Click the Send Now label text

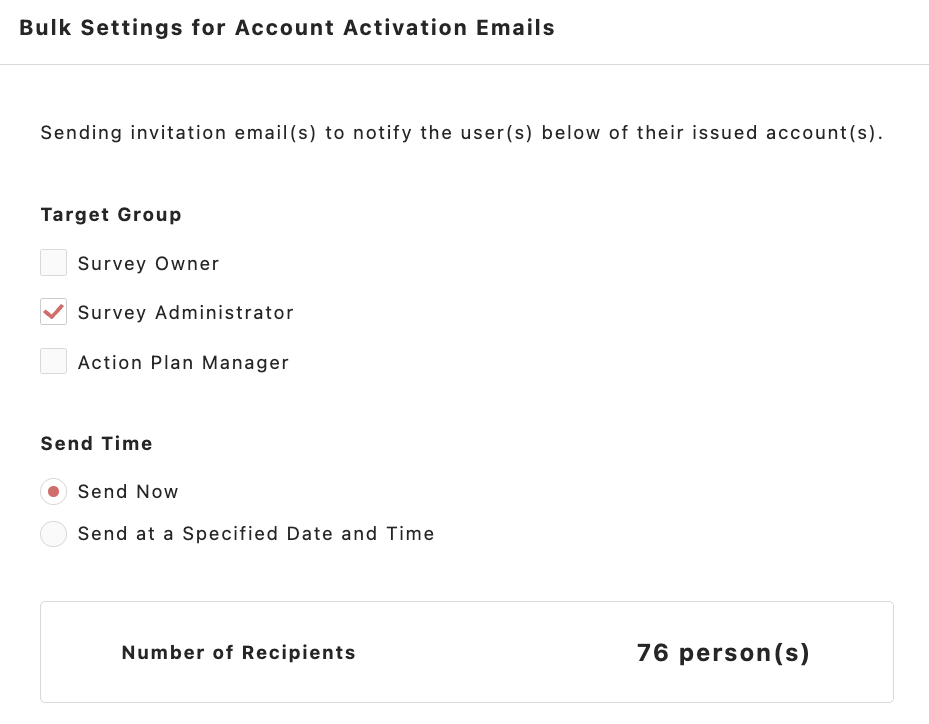(128, 492)
